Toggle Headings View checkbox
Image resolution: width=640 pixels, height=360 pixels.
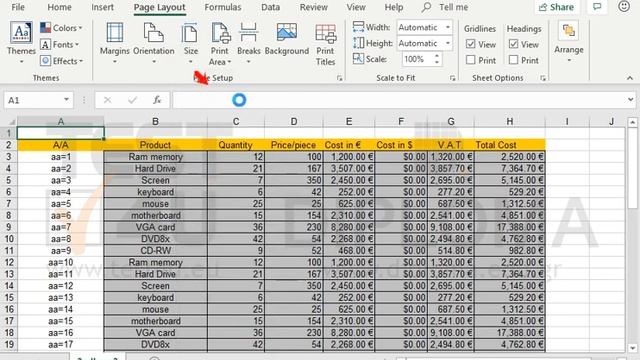[x=513, y=44]
